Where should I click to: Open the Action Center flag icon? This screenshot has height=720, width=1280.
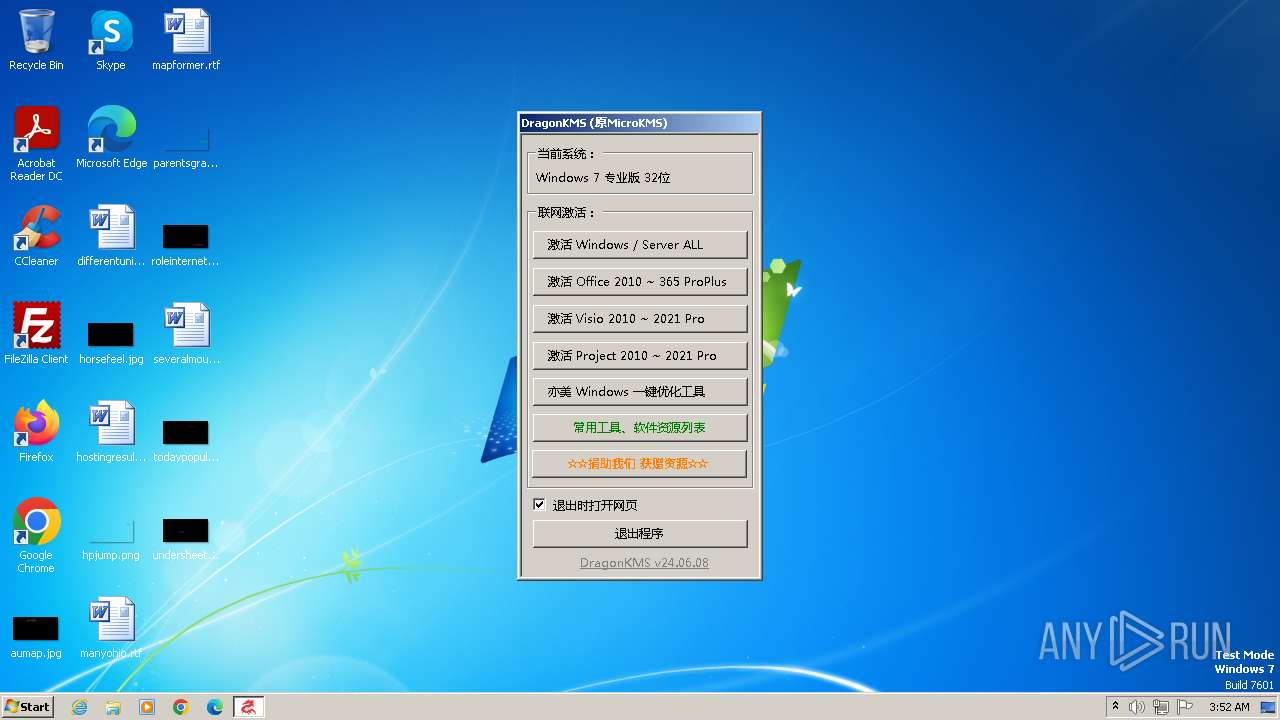click(1186, 707)
